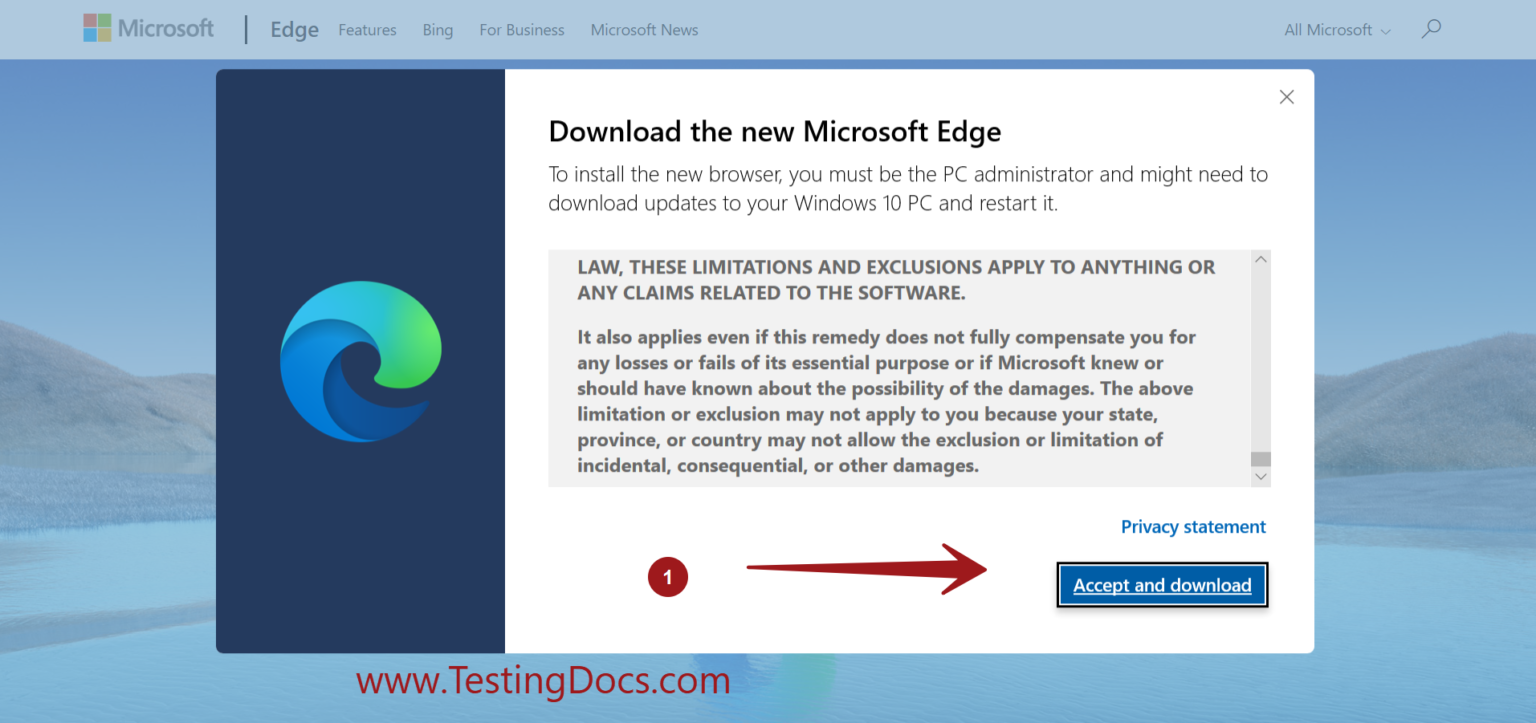Viewport: 1536px width, 723px height.
Task: Open the For Business page
Action: click(521, 30)
